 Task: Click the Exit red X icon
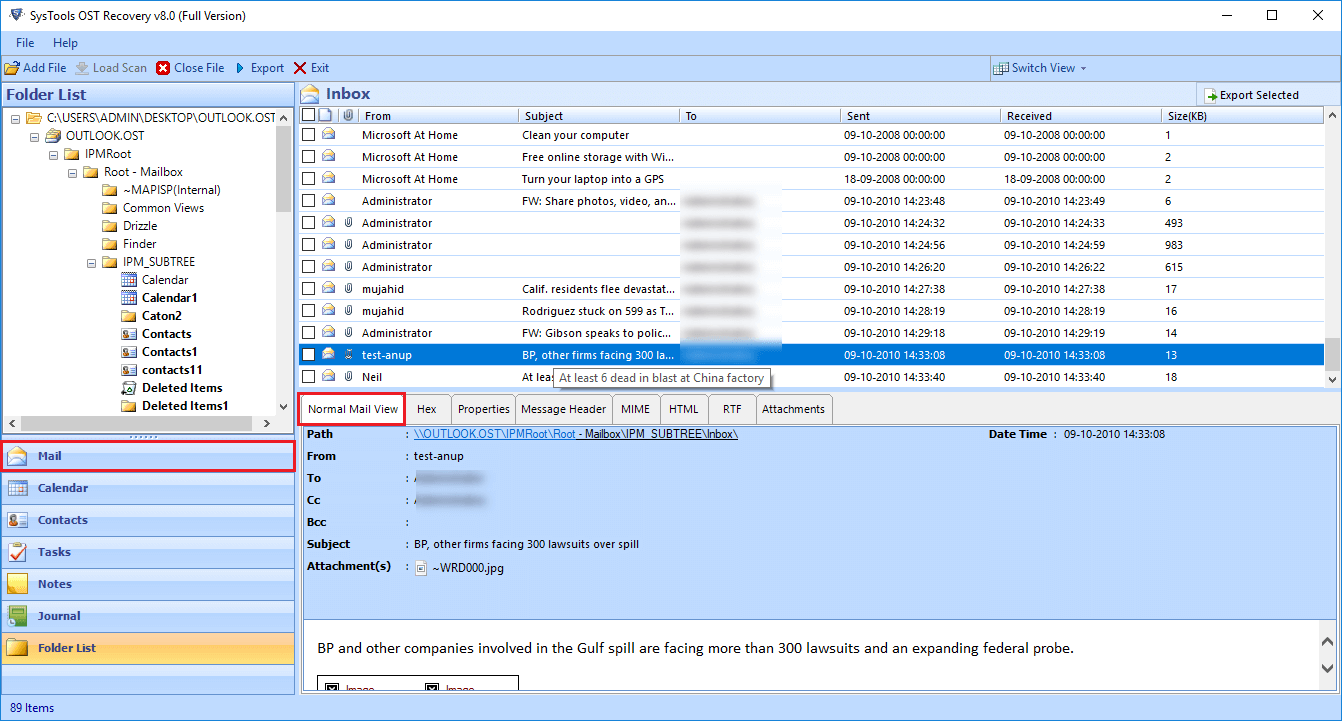coord(300,68)
